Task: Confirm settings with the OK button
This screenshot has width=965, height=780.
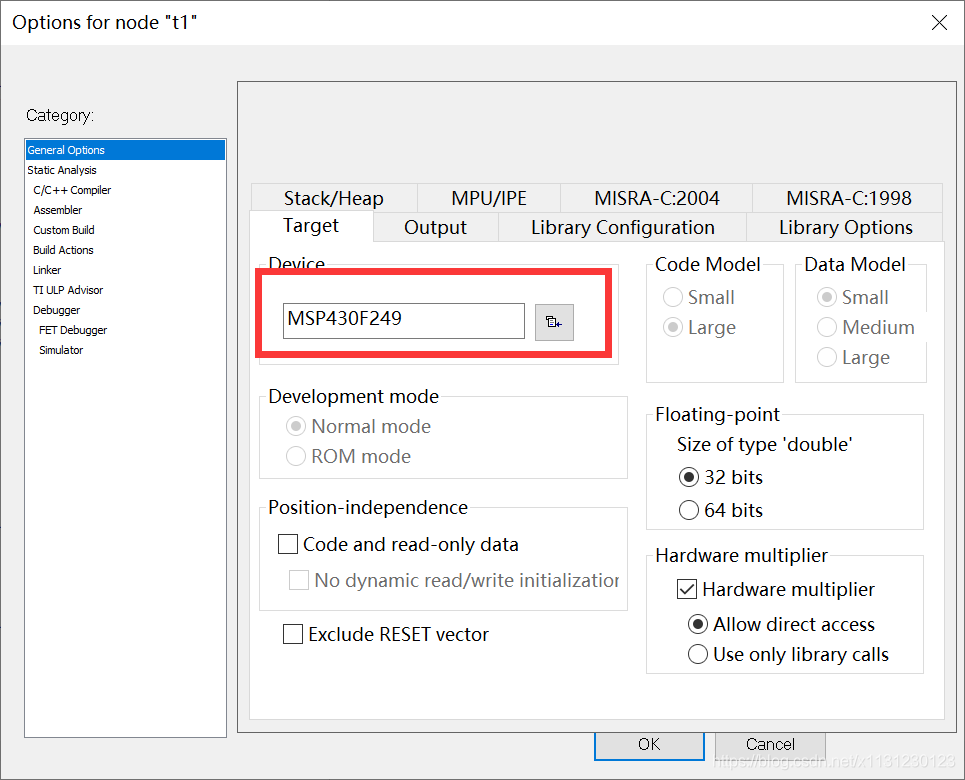Action: [649, 745]
